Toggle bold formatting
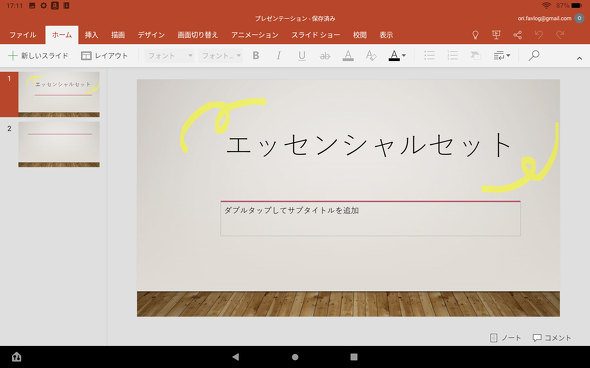 point(256,56)
